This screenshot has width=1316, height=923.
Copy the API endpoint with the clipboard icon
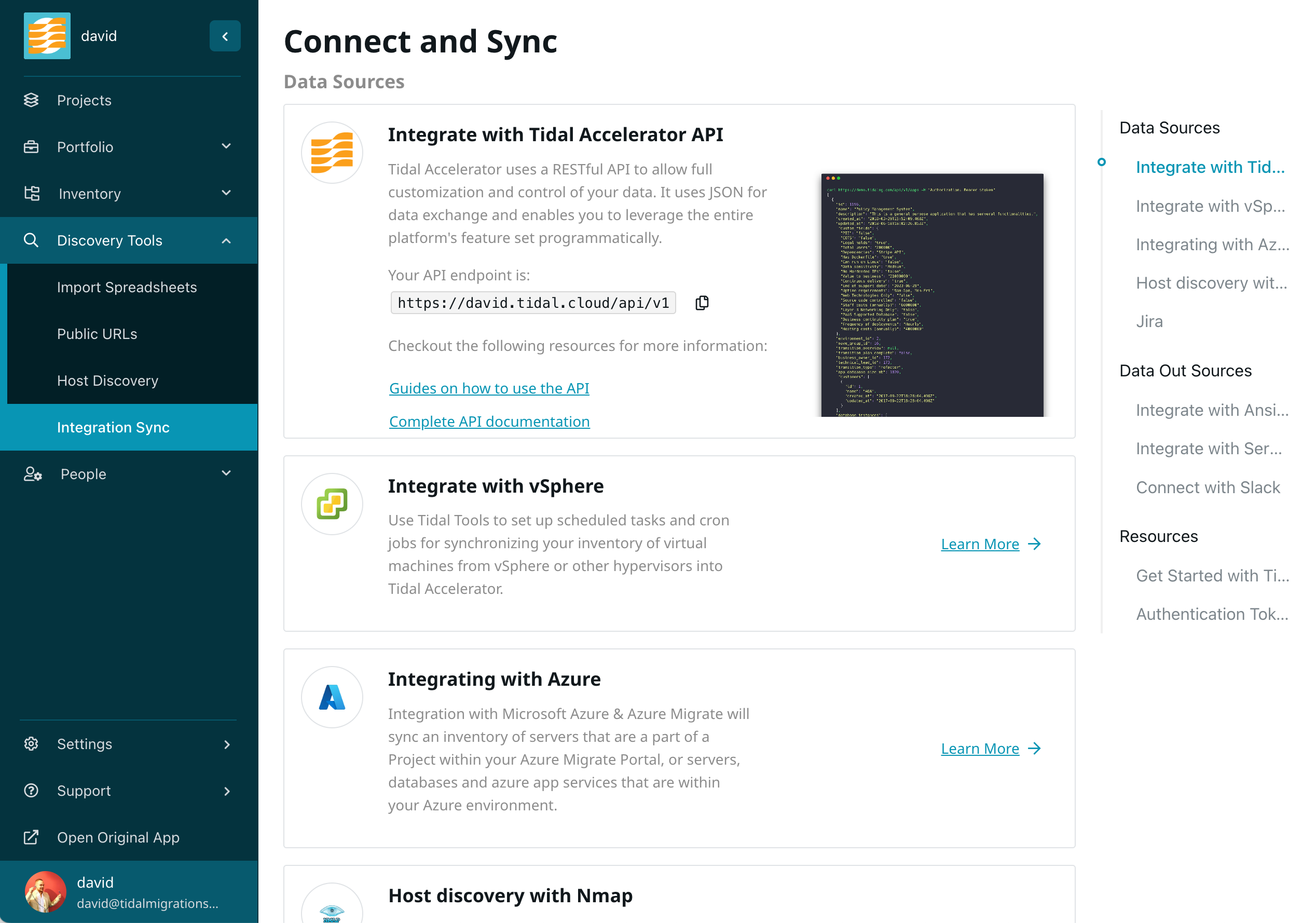[x=702, y=303]
